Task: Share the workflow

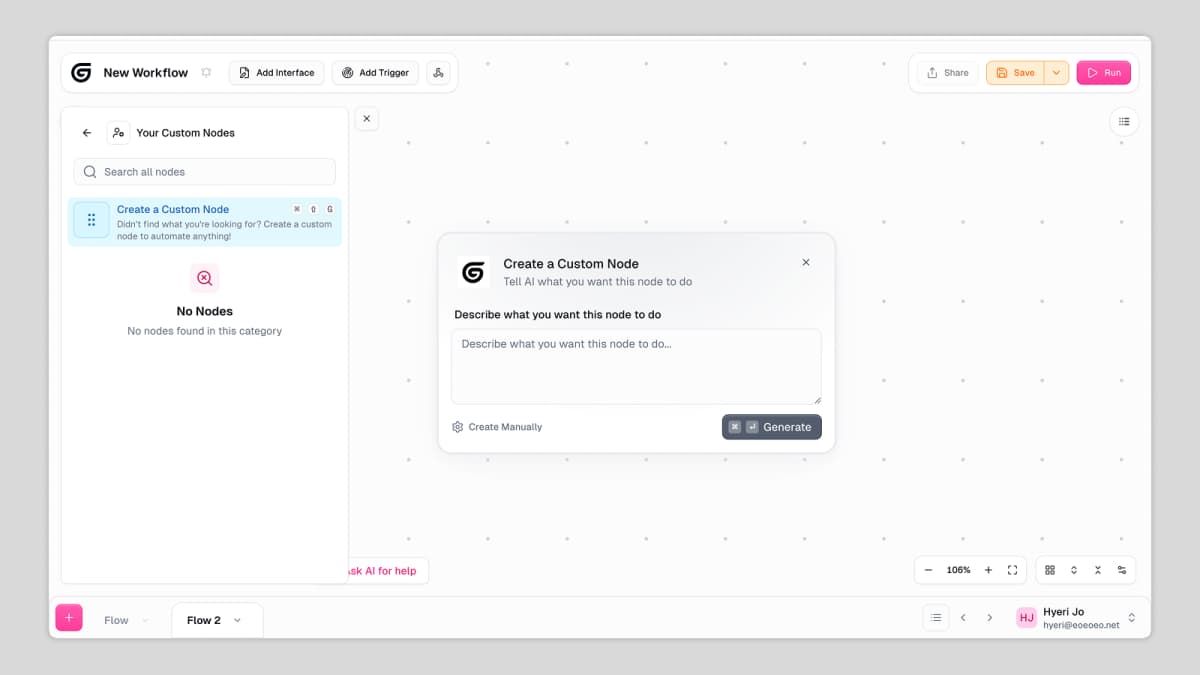Action: point(947,73)
